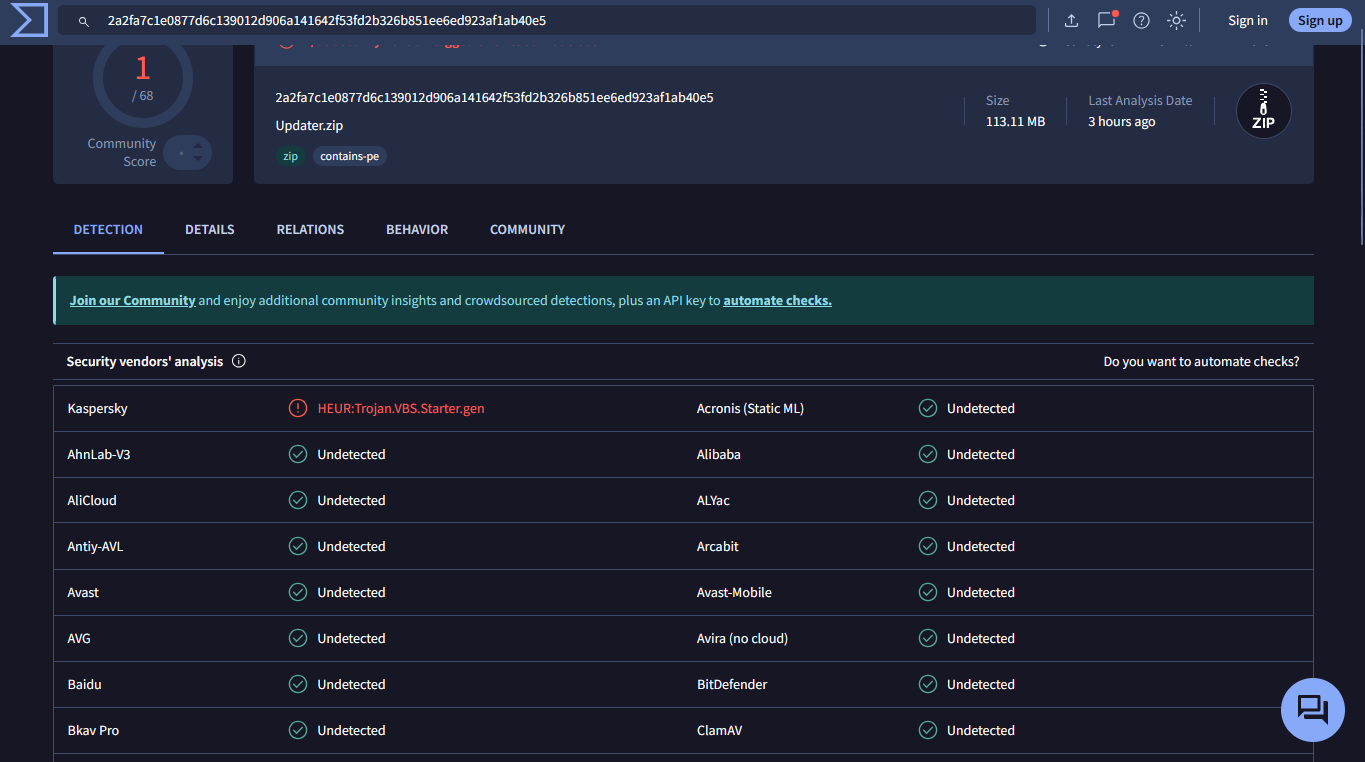Click the Avast-Mobile vendor name
This screenshot has height=762, width=1365.
click(734, 592)
